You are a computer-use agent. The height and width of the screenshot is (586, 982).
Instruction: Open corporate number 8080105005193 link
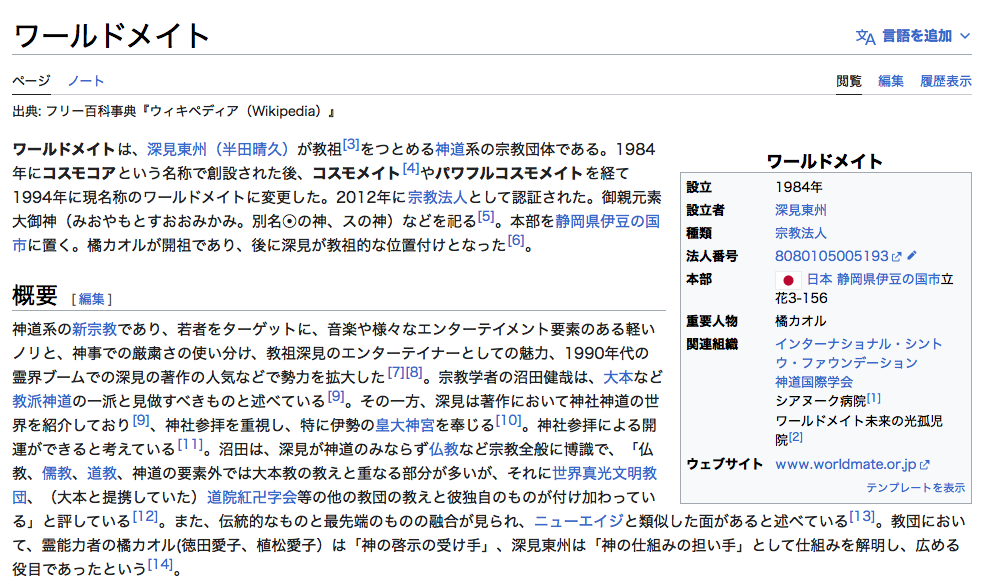832,256
